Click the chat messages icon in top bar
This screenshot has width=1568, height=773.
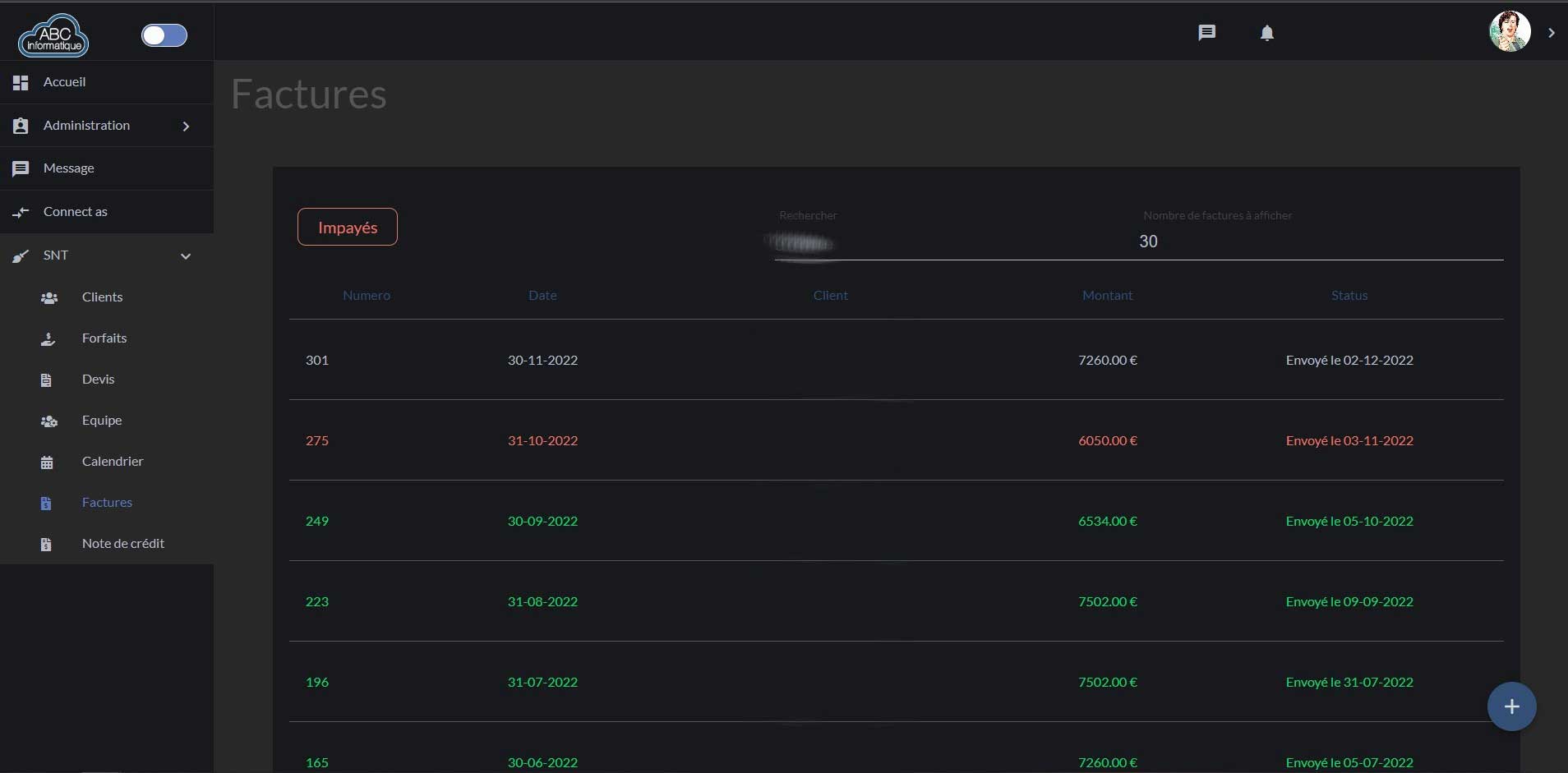1206,33
